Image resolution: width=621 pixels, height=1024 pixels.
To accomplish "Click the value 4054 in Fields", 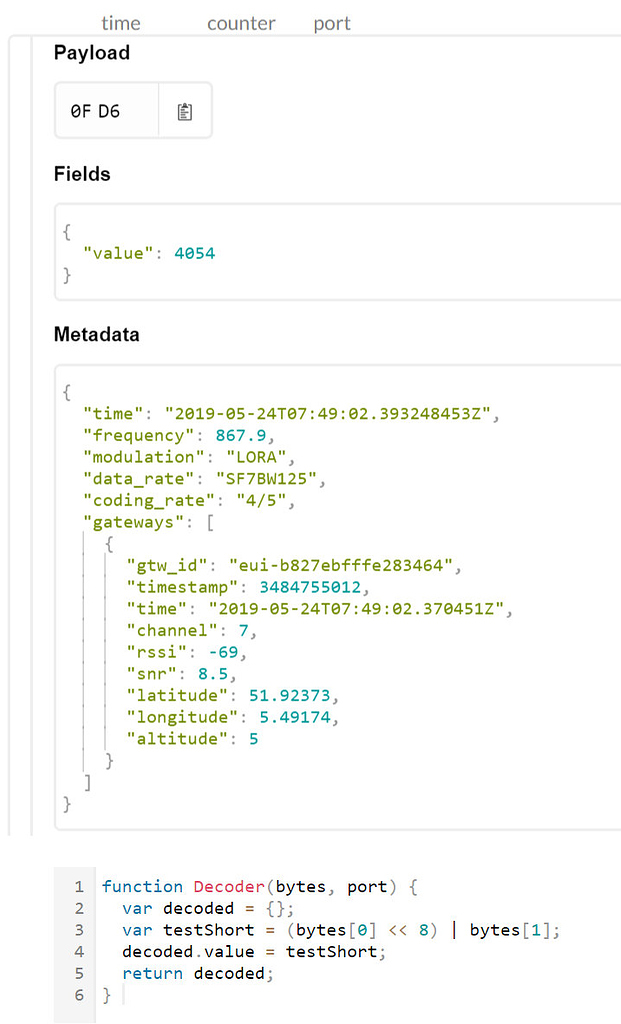I will (195, 253).
